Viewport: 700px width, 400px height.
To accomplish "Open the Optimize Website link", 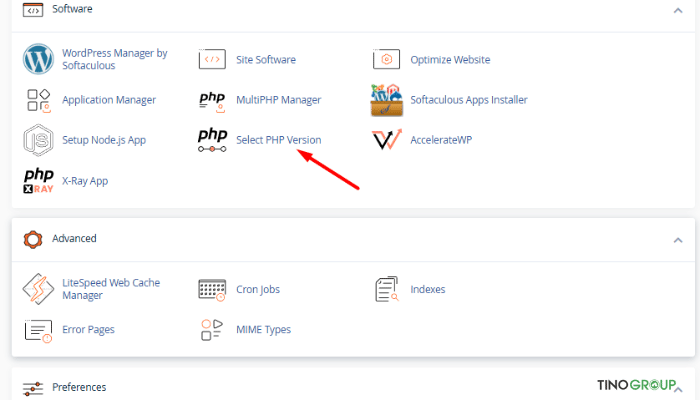I will click(450, 59).
